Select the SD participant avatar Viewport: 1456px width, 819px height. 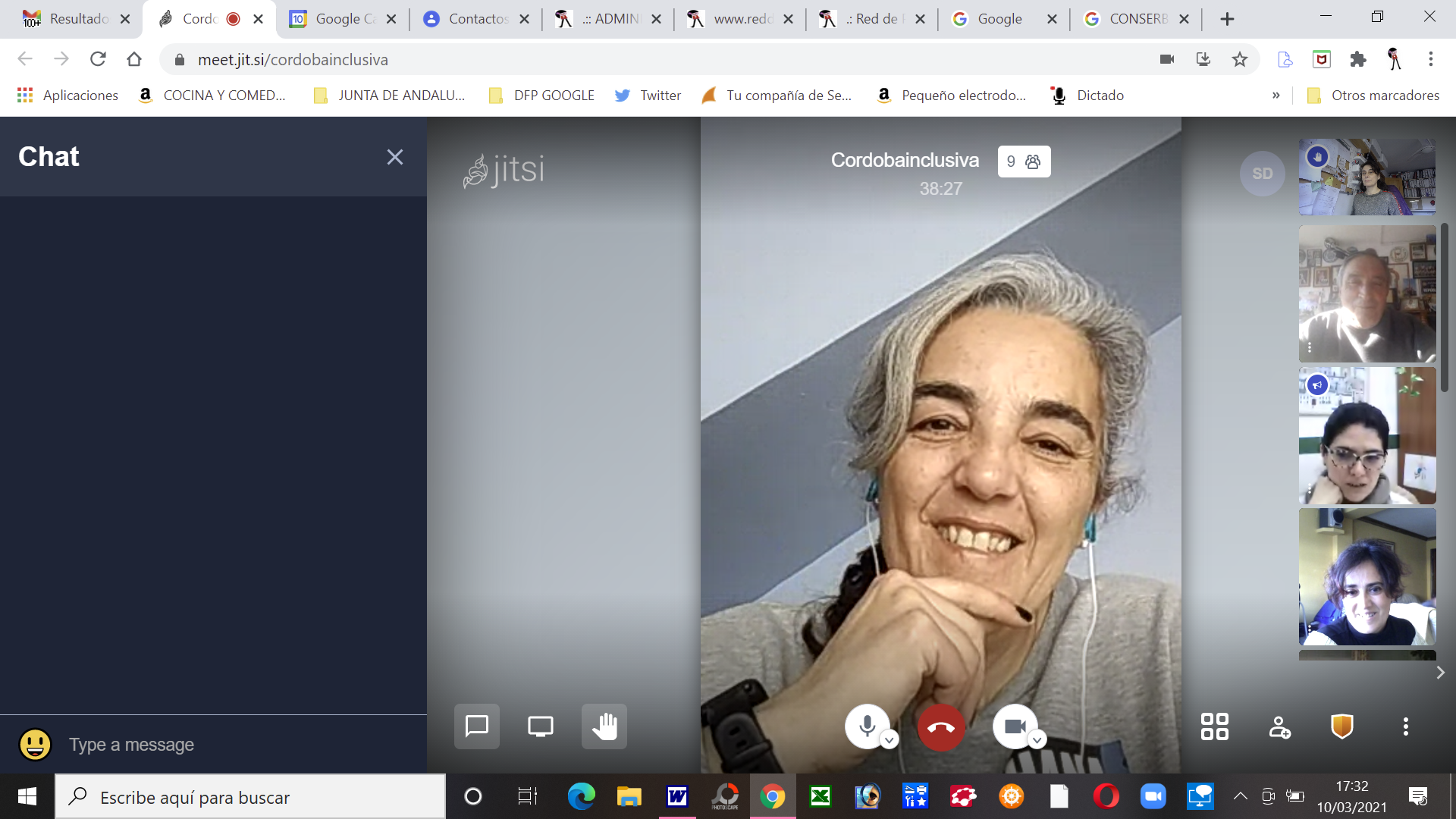(x=1262, y=174)
